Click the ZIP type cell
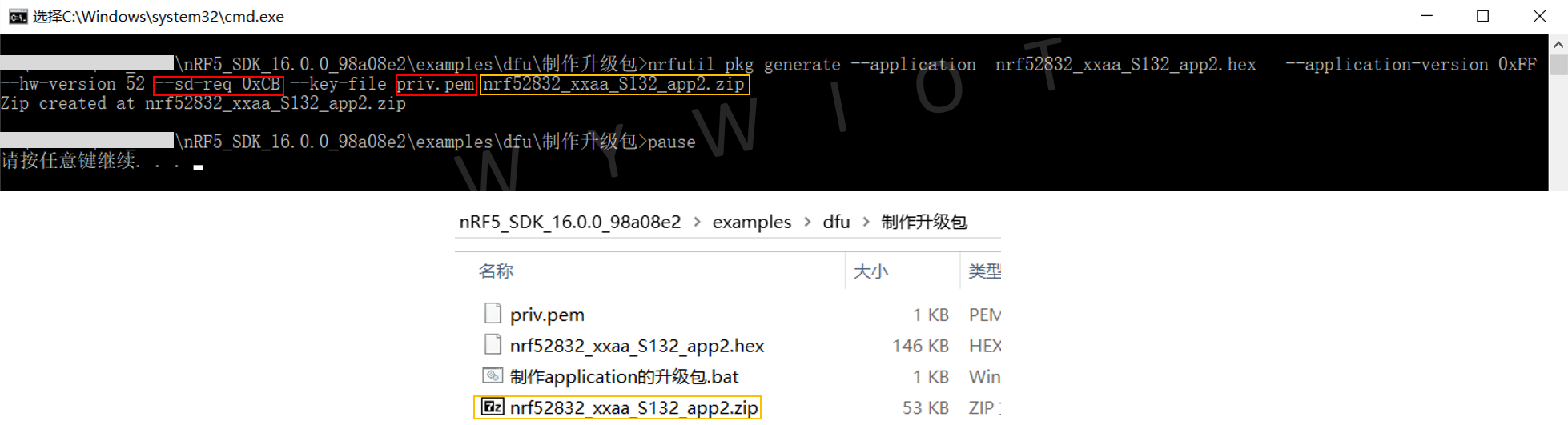Screen dimensions: 1568x425 (x=984, y=408)
